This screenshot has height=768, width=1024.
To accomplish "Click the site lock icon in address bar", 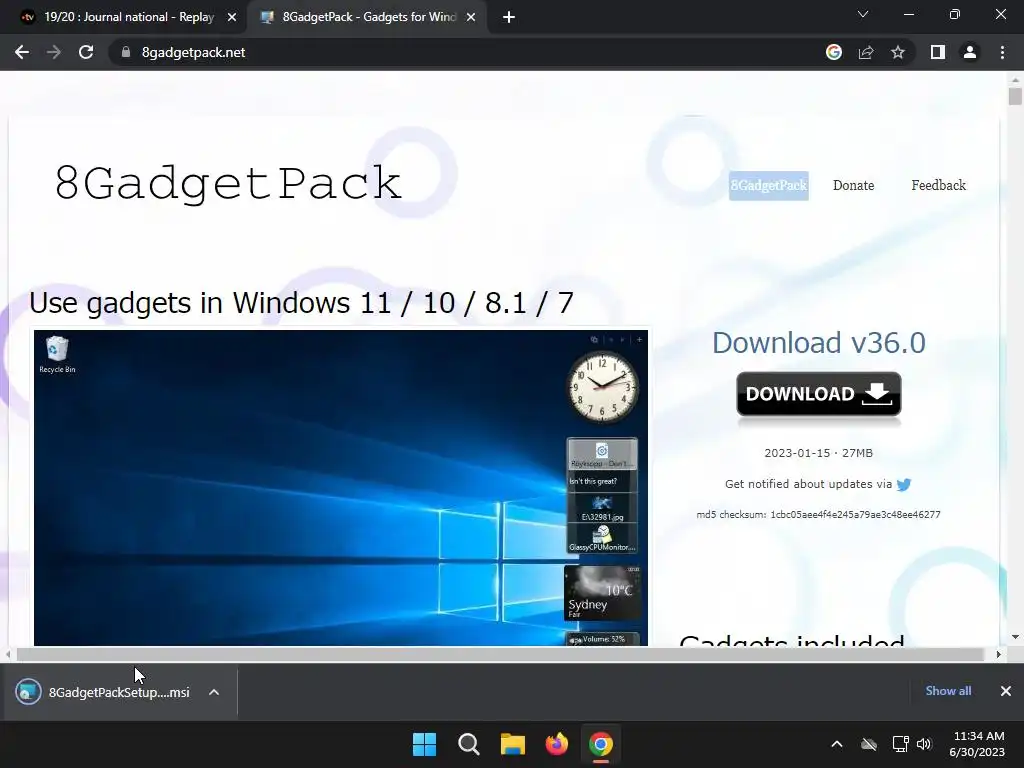I will pyautogui.click(x=126, y=52).
